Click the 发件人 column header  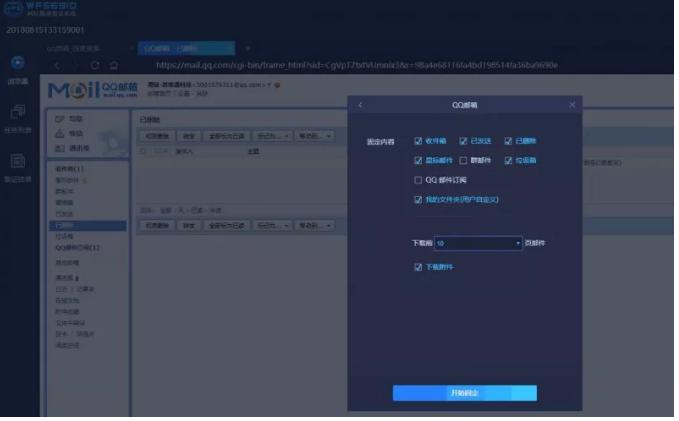click(184, 152)
